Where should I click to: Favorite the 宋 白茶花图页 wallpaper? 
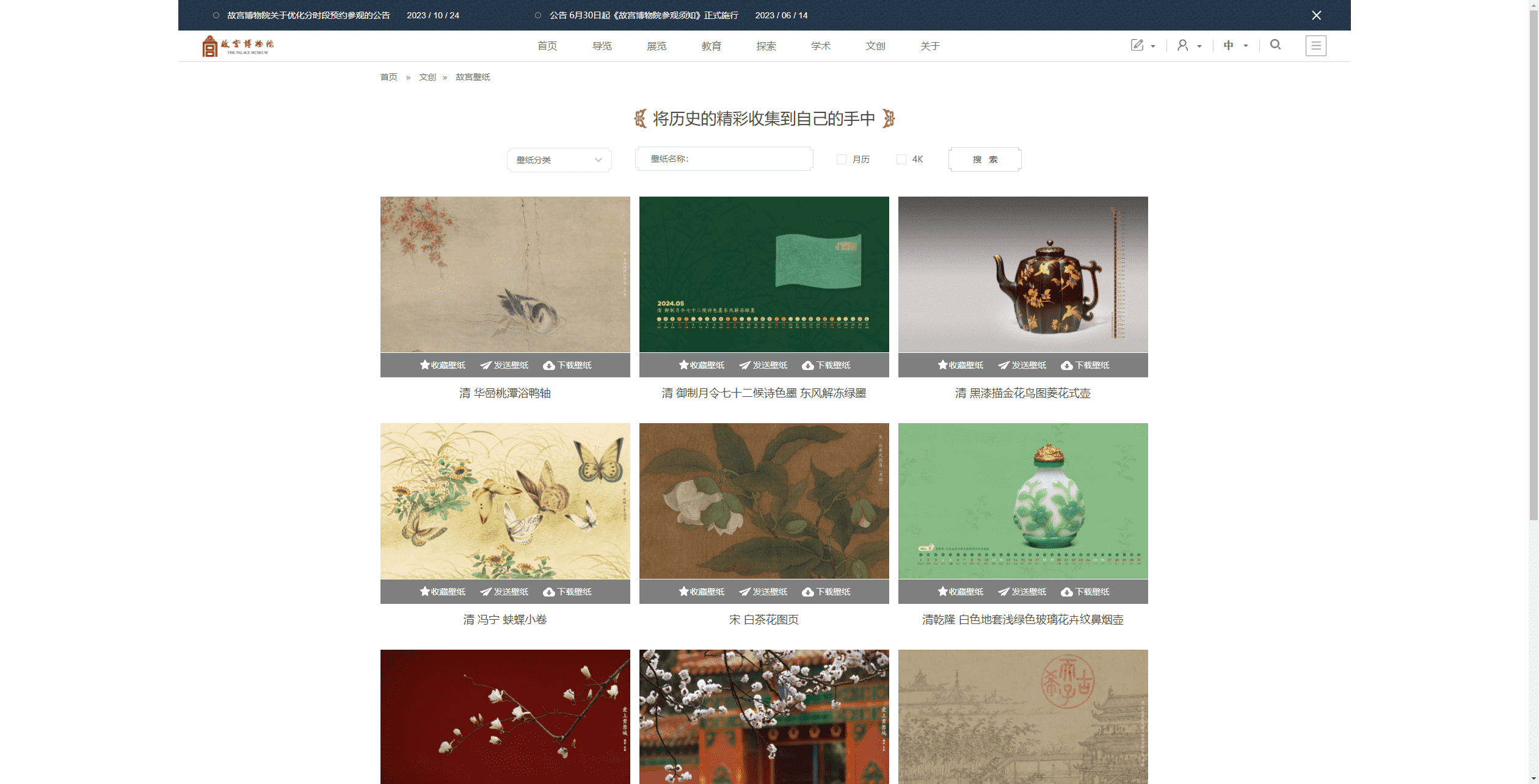[702, 592]
